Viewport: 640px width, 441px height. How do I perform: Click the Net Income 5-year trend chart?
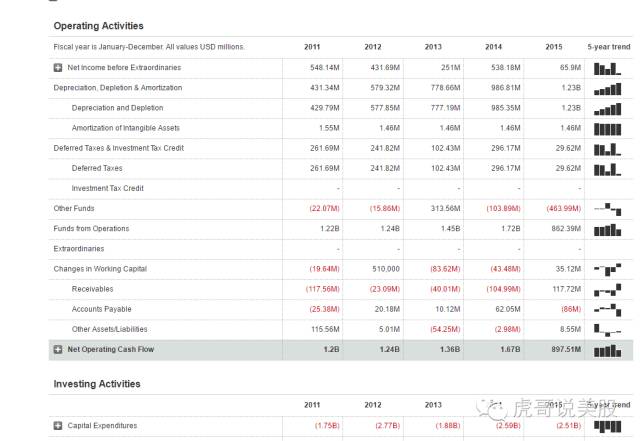point(607,68)
